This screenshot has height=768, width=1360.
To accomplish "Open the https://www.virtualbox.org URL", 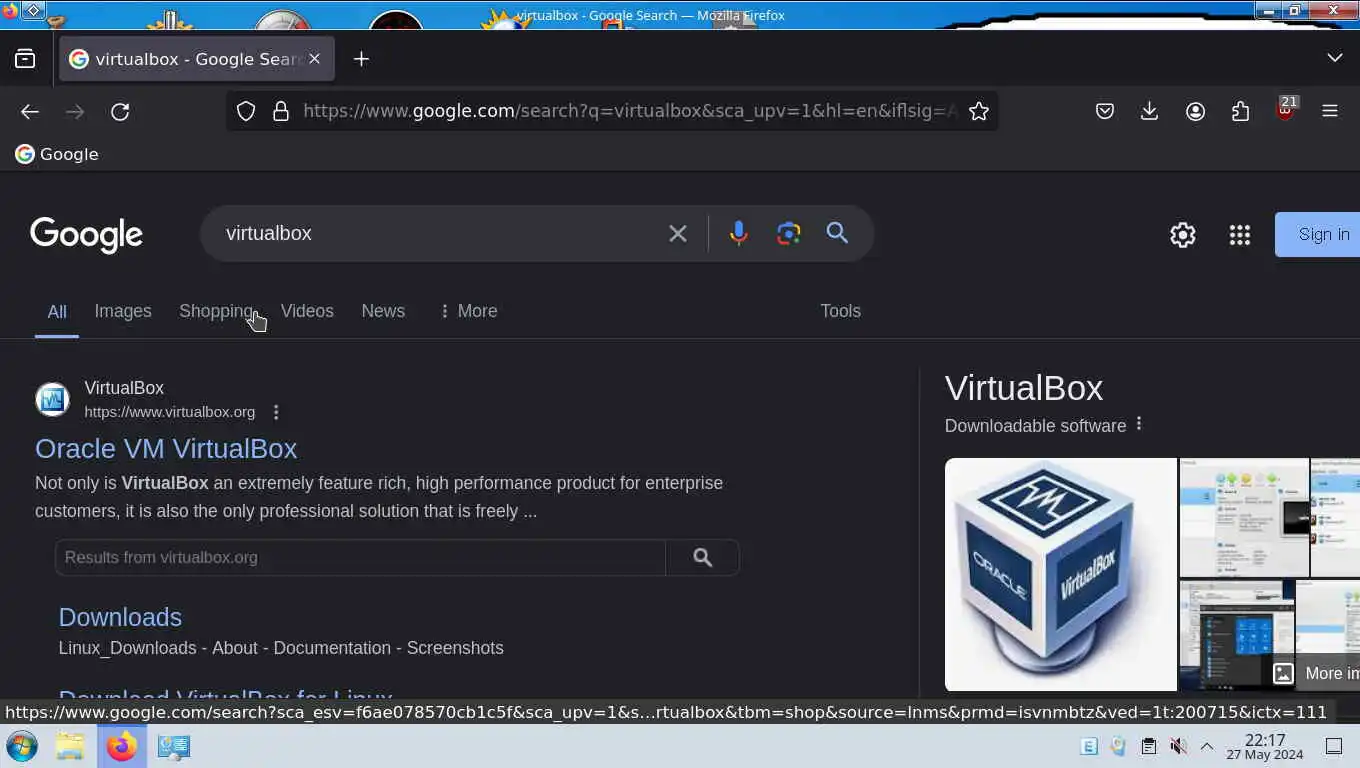I will coord(169,412).
